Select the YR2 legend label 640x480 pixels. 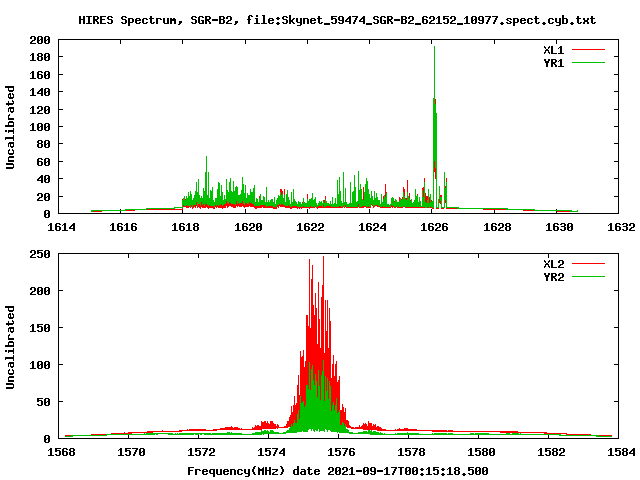tap(553, 277)
